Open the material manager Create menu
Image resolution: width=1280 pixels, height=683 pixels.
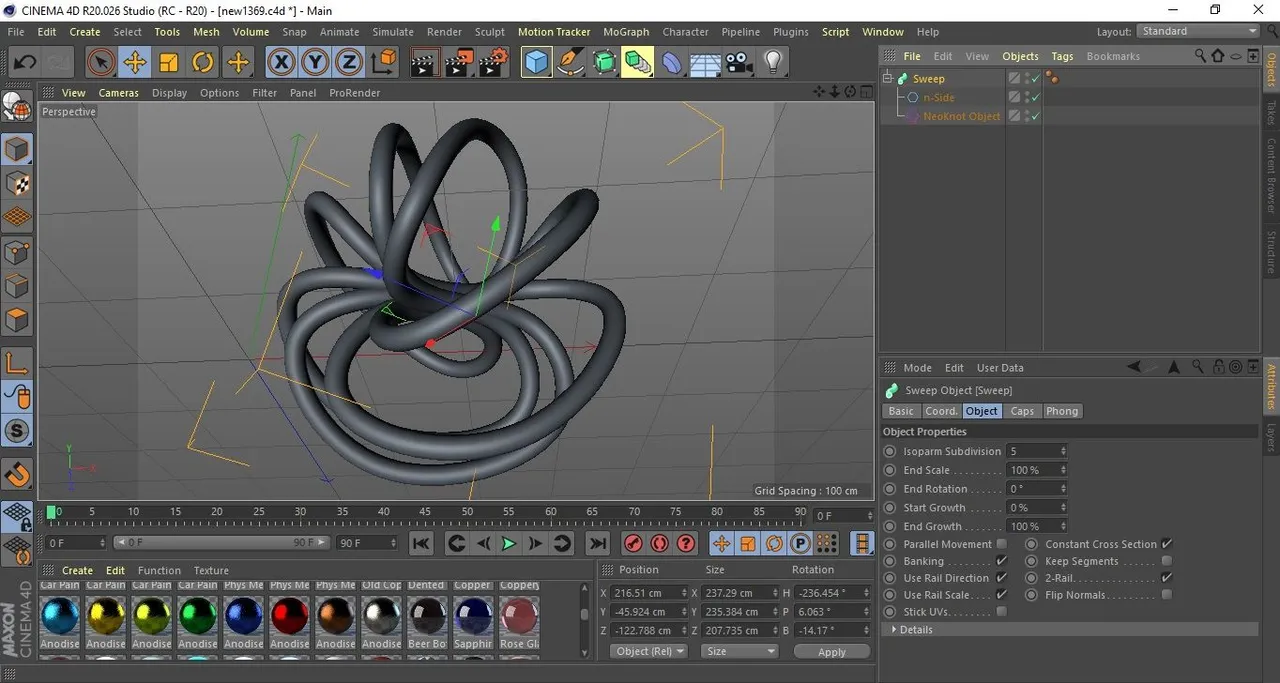coord(77,570)
